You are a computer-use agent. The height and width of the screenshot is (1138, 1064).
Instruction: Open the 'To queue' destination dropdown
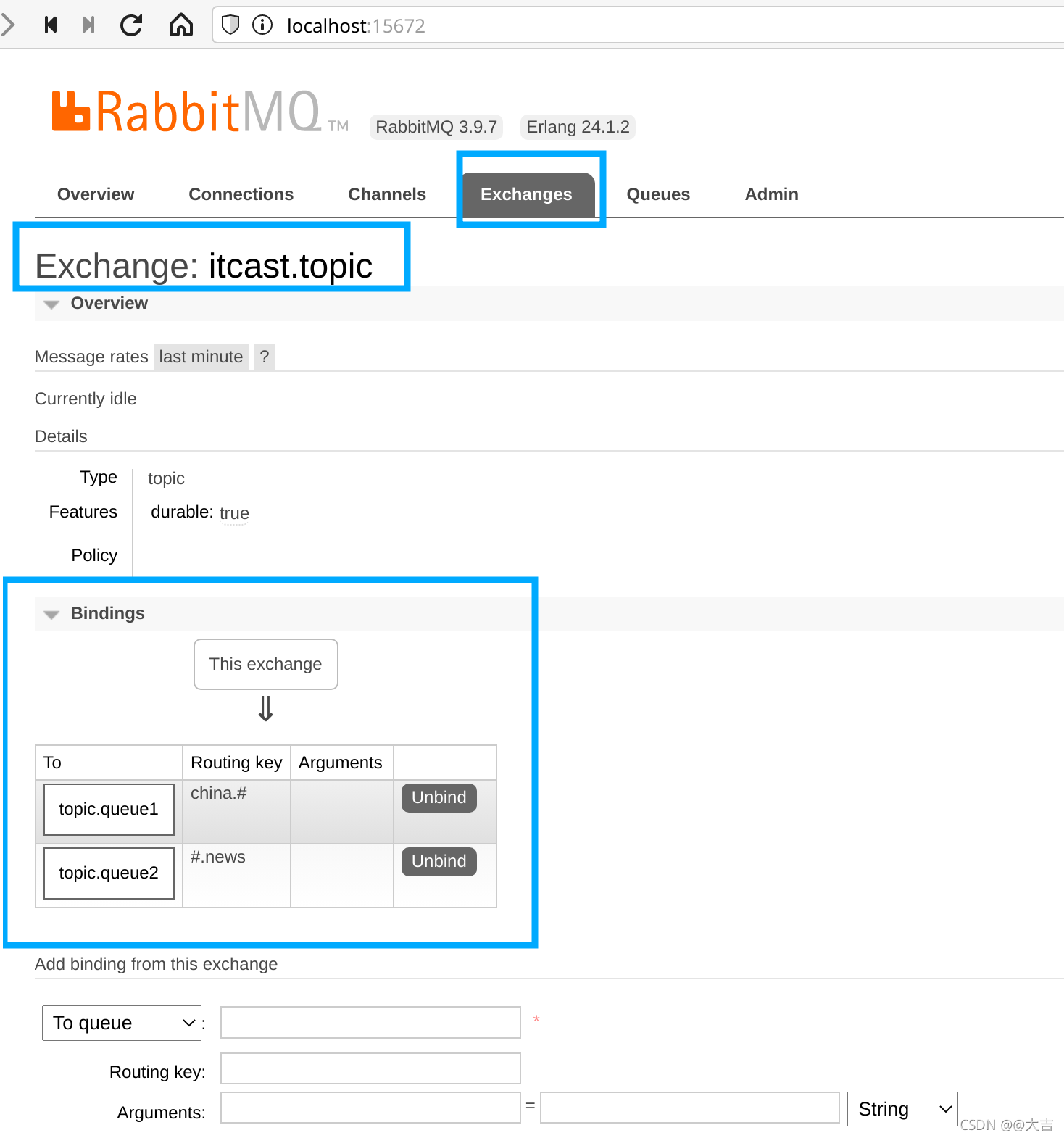[x=122, y=1023]
